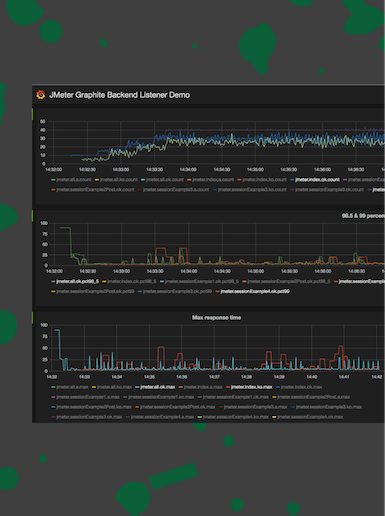
Task: Click the green row handle beside the Max response time graph
Action: tap(33, 317)
